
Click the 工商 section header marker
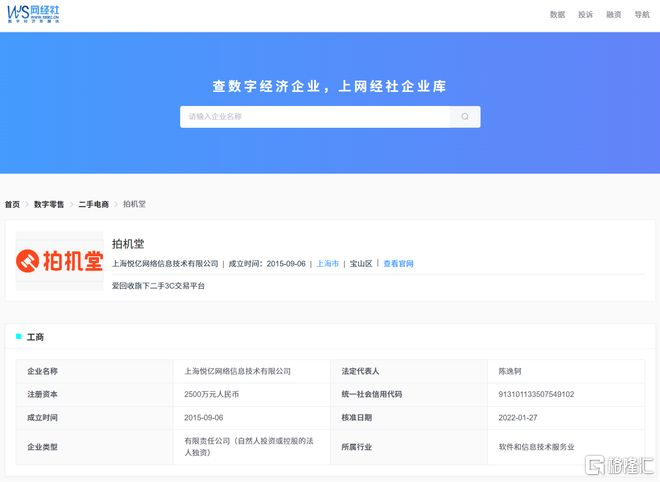click(x=19, y=336)
